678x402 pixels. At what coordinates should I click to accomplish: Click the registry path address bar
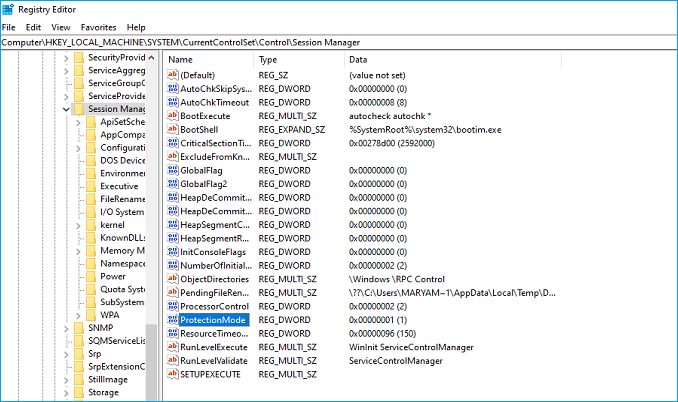[339, 42]
